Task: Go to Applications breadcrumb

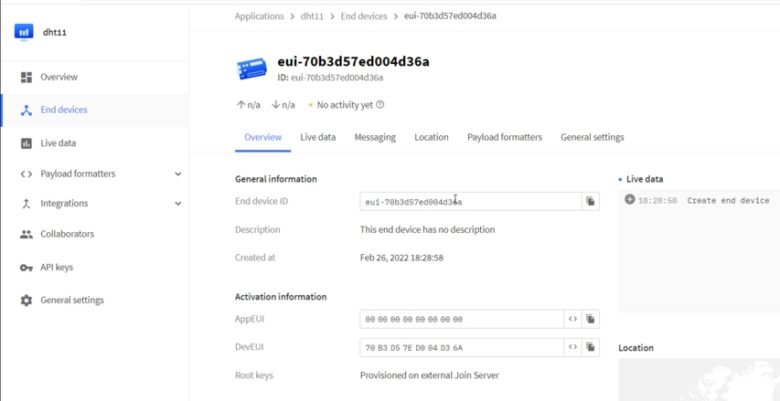Action: 259,16
